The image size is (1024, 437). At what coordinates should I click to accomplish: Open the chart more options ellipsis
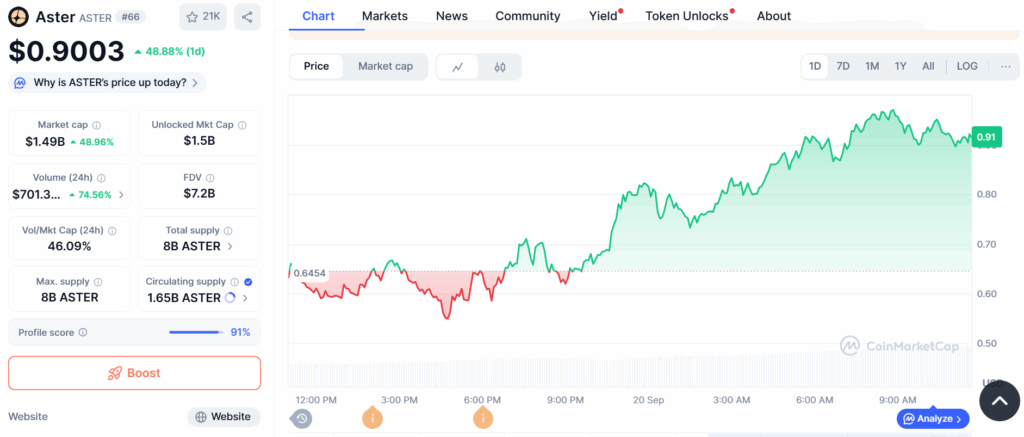(x=1006, y=66)
